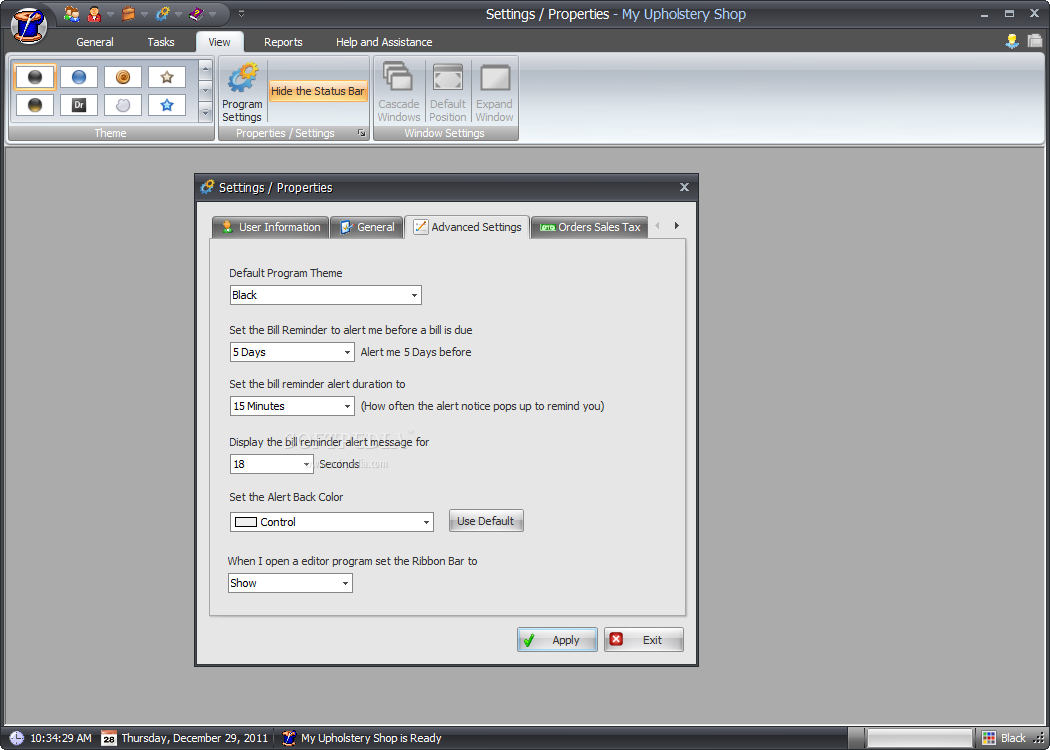The width and height of the screenshot is (1050, 750).
Task: Click the purple help book icon
Action: click(196, 13)
